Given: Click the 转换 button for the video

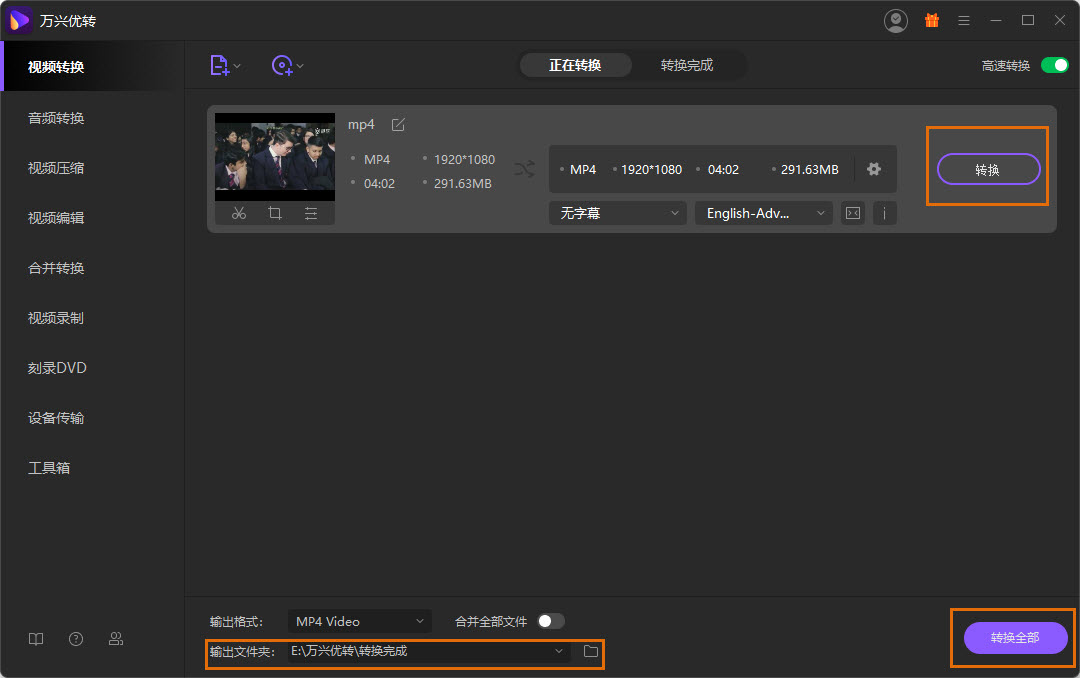Looking at the screenshot, I should point(988,170).
